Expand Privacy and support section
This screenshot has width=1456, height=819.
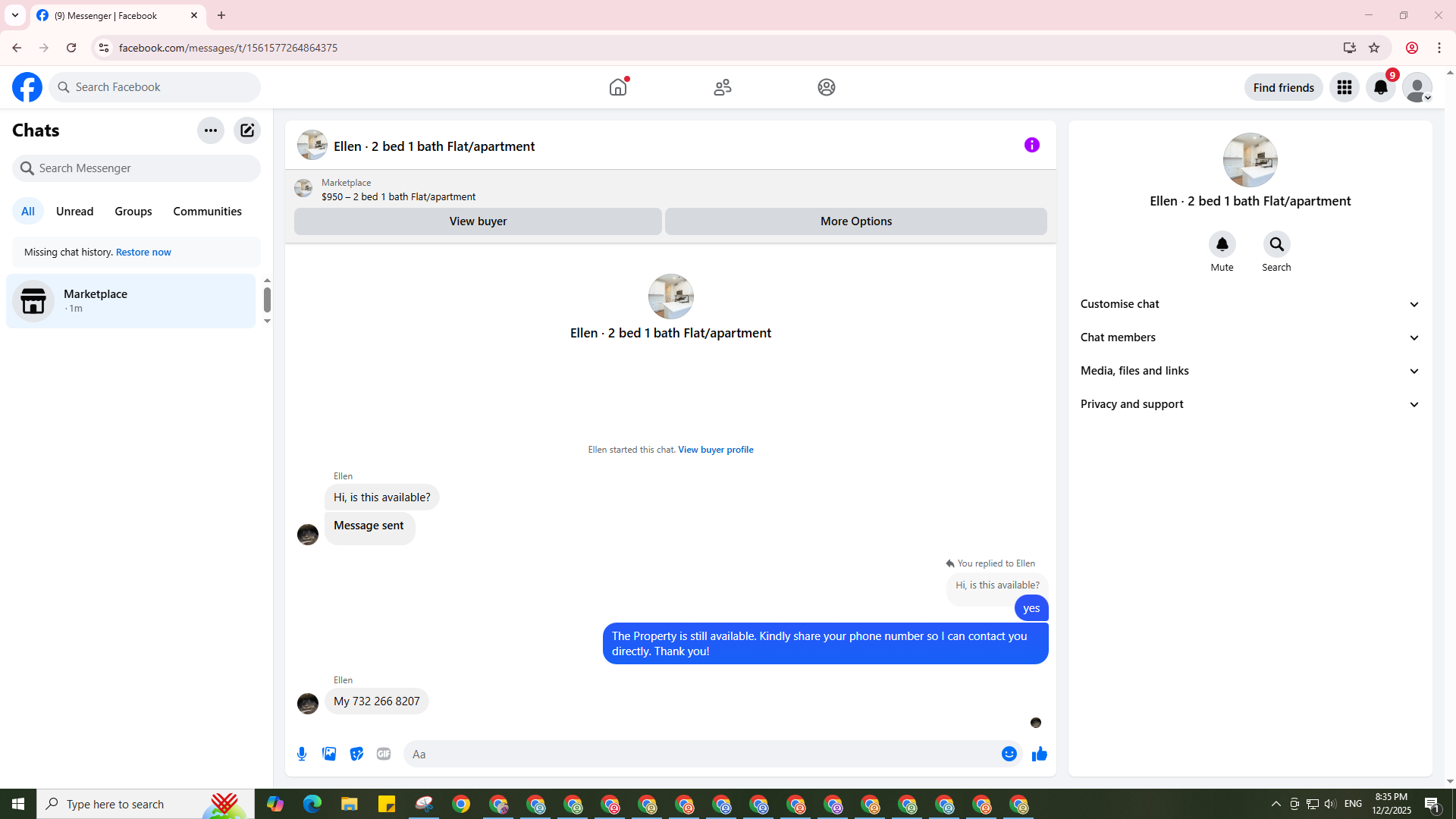click(1250, 404)
